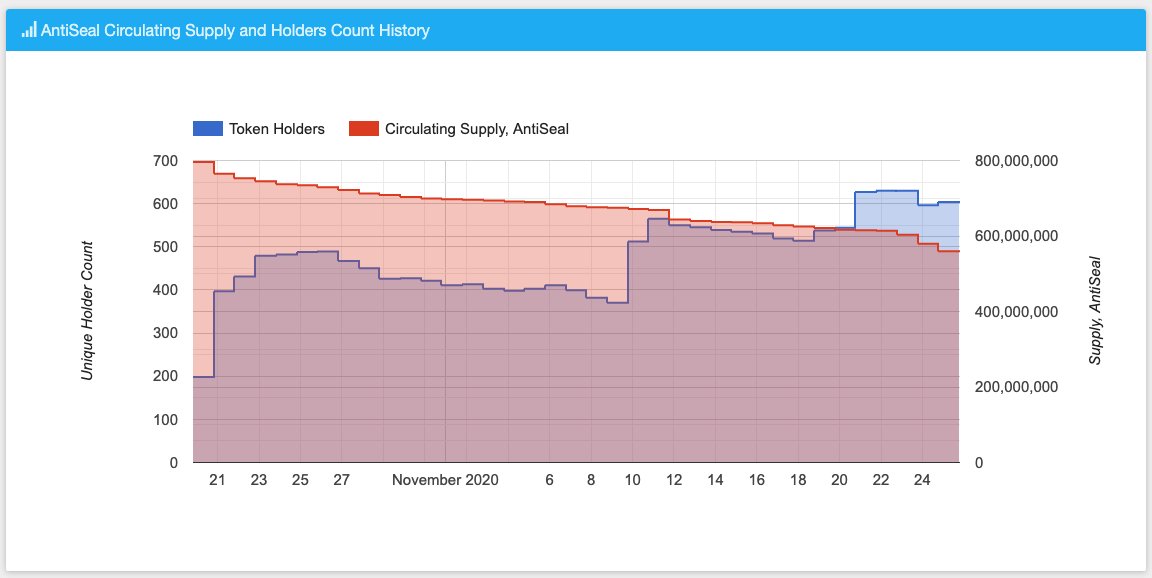Click the 16 date label on the x-axis
This screenshot has height=578, width=1152.
[x=757, y=480]
